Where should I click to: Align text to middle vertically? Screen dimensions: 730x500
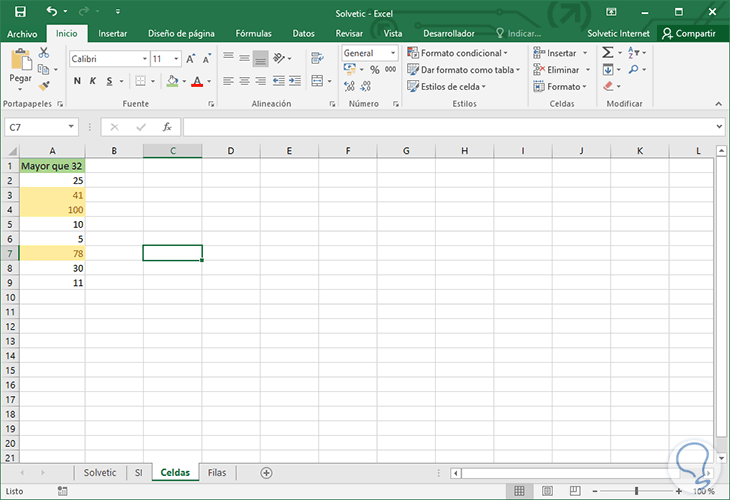(244, 58)
